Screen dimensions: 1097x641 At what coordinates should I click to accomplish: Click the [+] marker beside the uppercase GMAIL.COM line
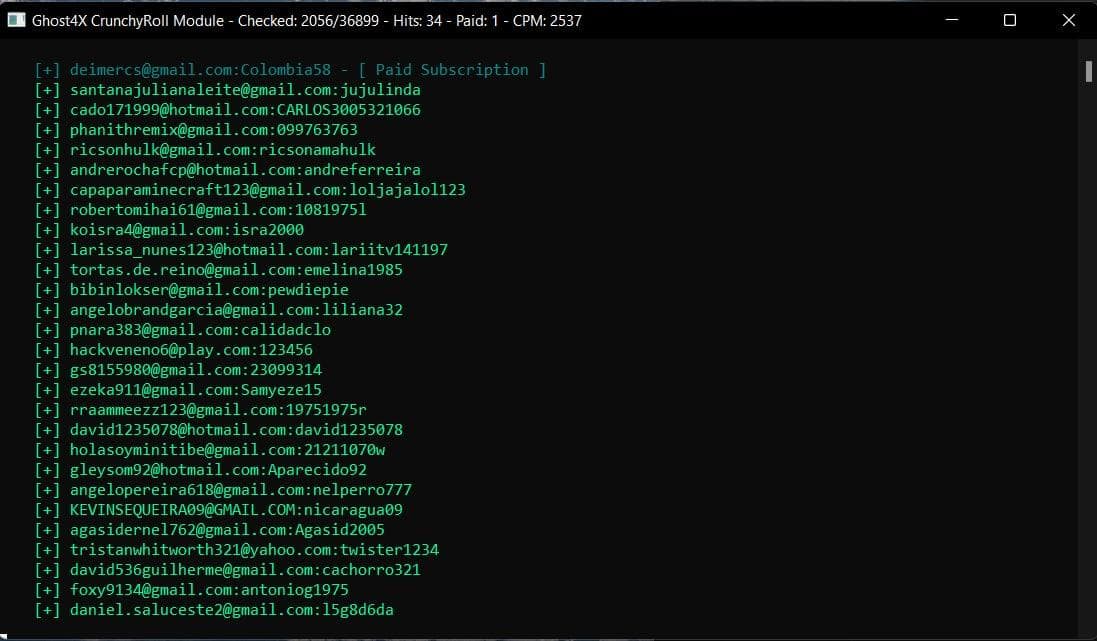[x=47, y=510]
